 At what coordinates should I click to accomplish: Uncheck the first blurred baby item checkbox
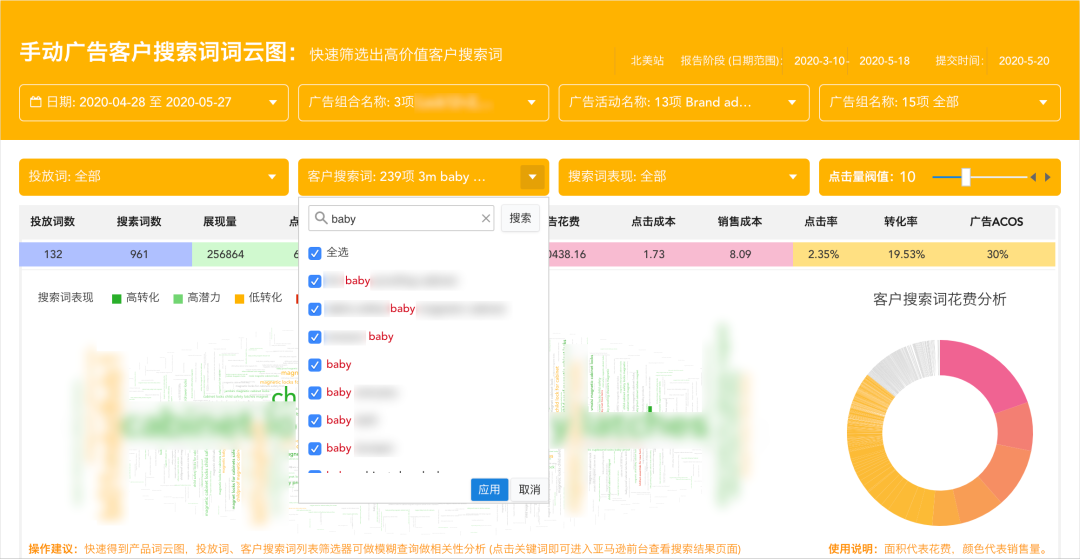point(315,281)
